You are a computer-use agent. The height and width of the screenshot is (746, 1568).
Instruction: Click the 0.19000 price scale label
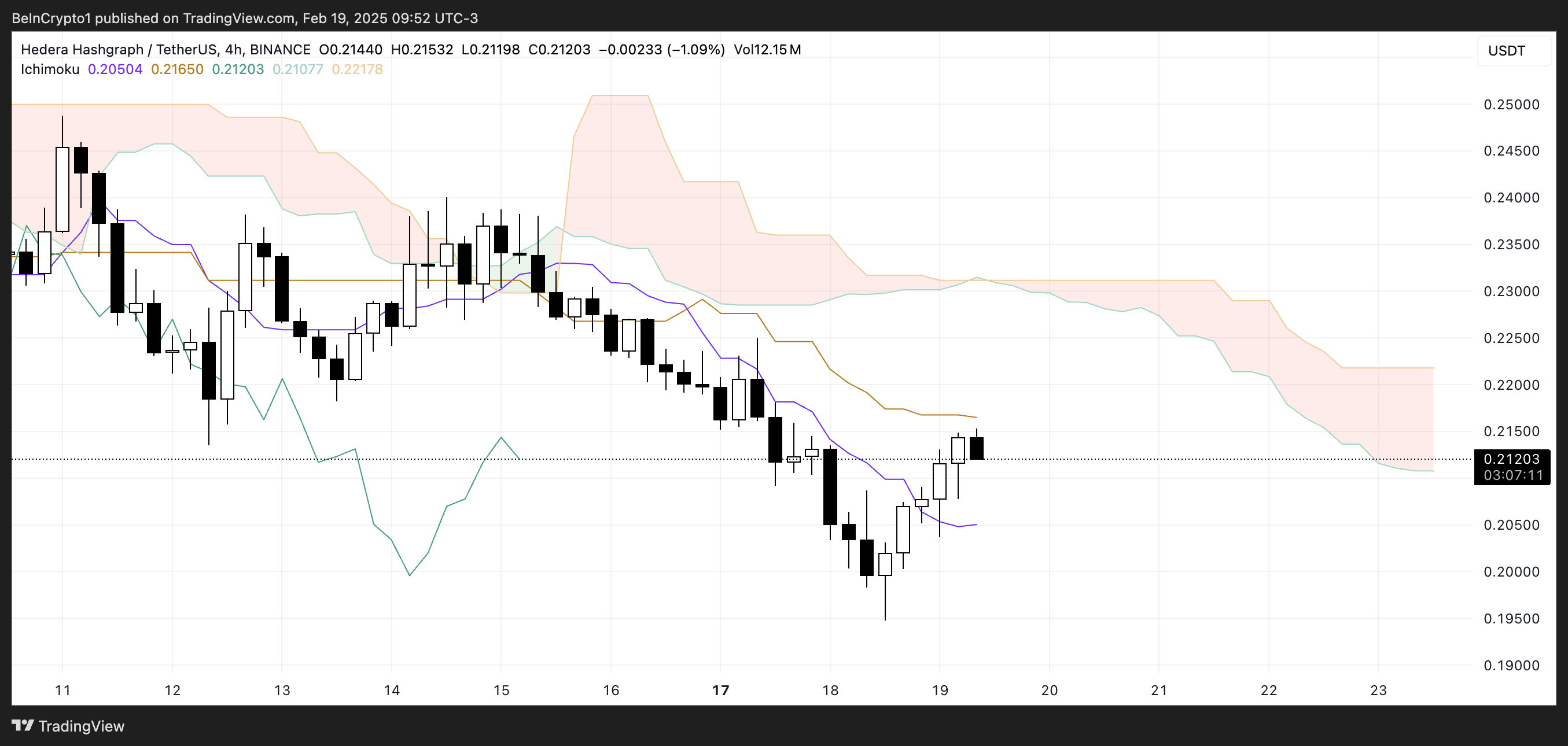click(x=1511, y=665)
